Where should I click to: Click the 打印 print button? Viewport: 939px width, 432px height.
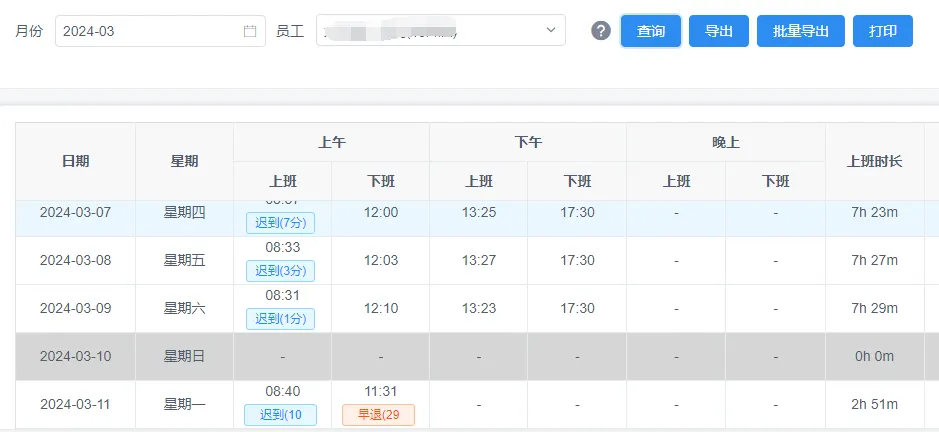pyautogui.click(x=882, y=31)
